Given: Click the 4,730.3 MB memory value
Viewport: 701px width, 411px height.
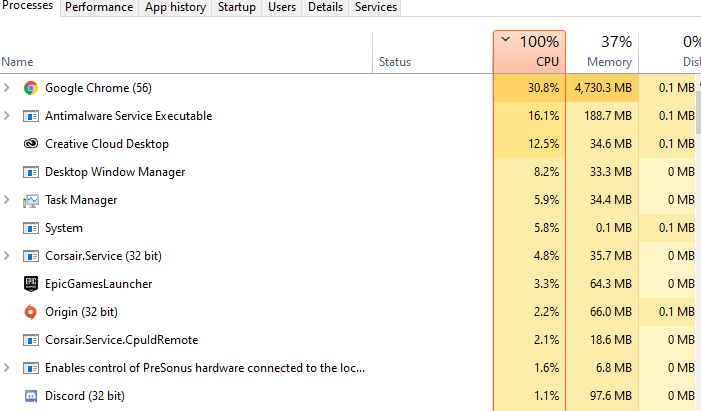Looking at the screenshot, I should tap(603, 88).
